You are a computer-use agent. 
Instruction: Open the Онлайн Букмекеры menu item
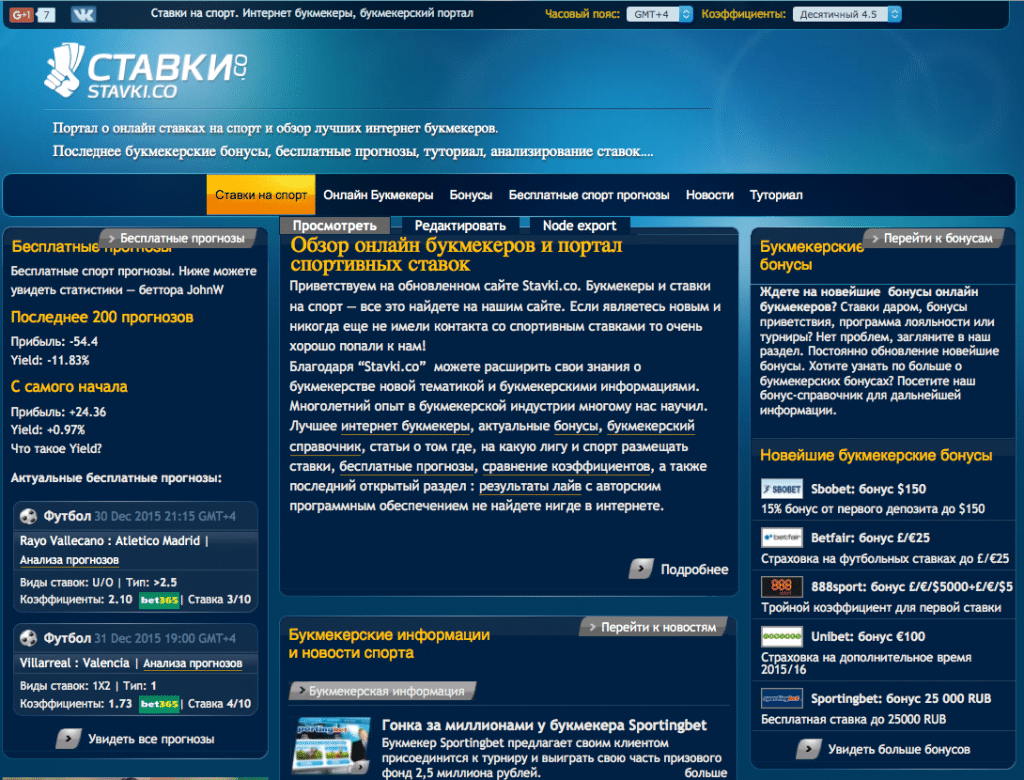378,195
